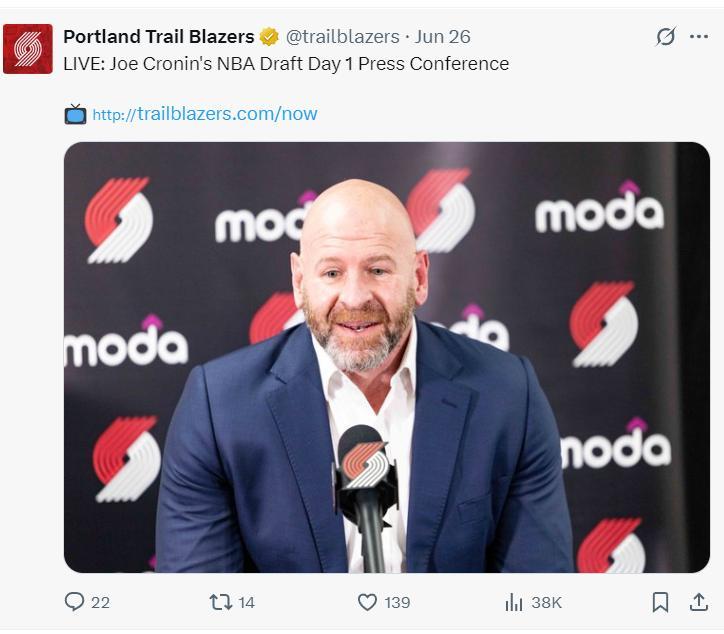Open the reply icon on the tweet

click(74, 602)
